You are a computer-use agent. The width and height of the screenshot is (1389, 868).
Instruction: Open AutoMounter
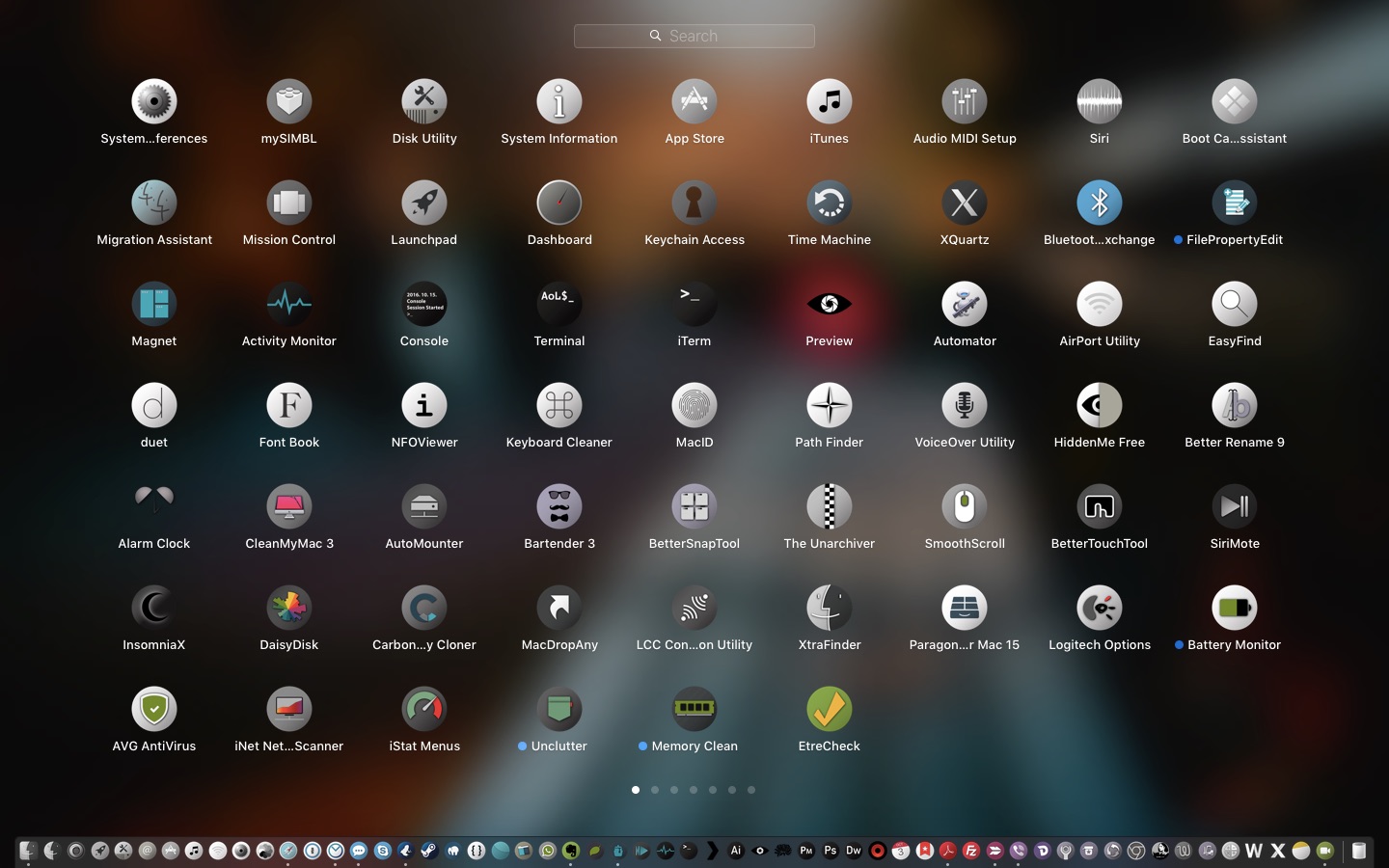click(x=424, y=506)
